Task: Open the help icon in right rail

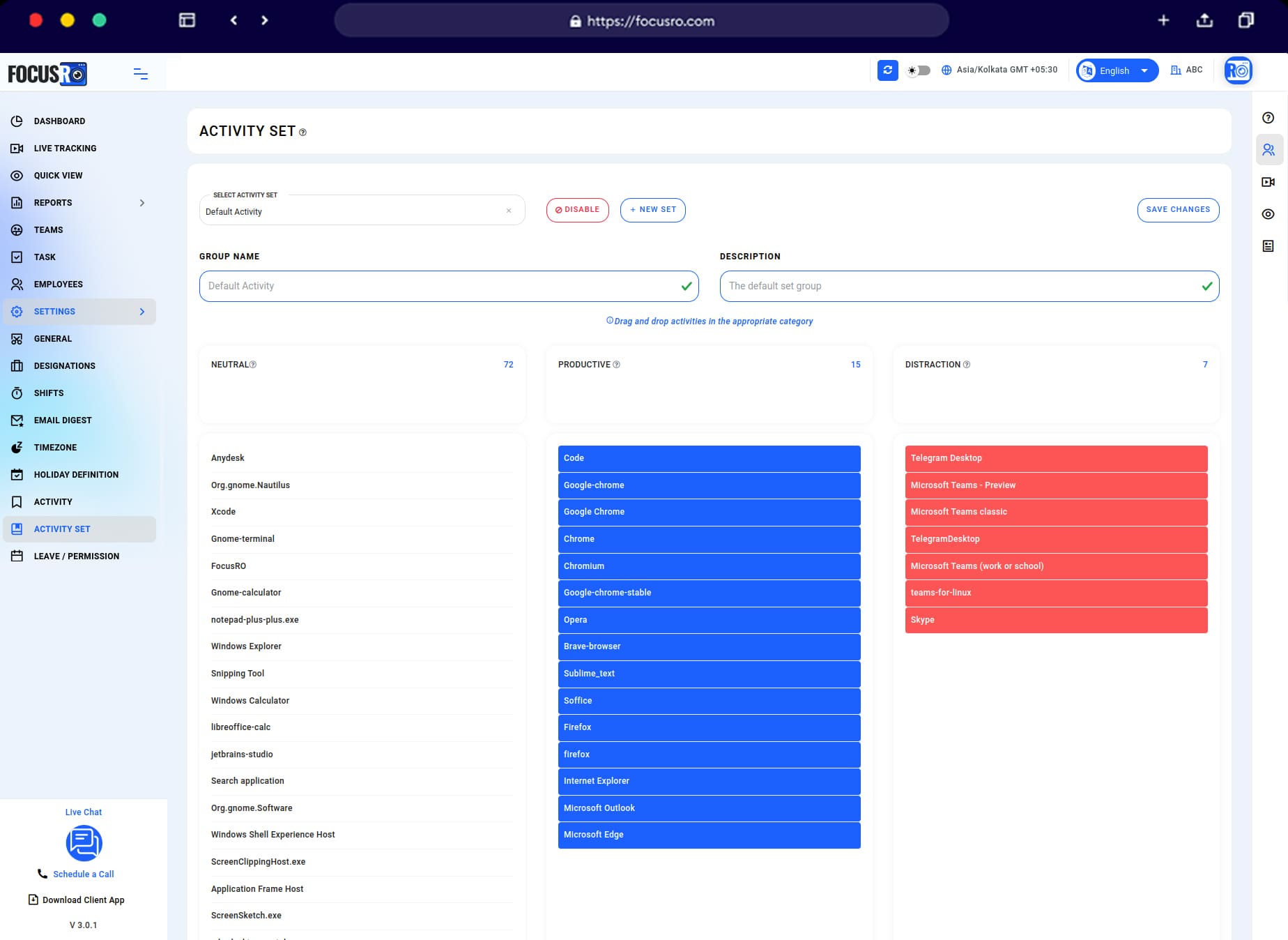Action: 1268,118
